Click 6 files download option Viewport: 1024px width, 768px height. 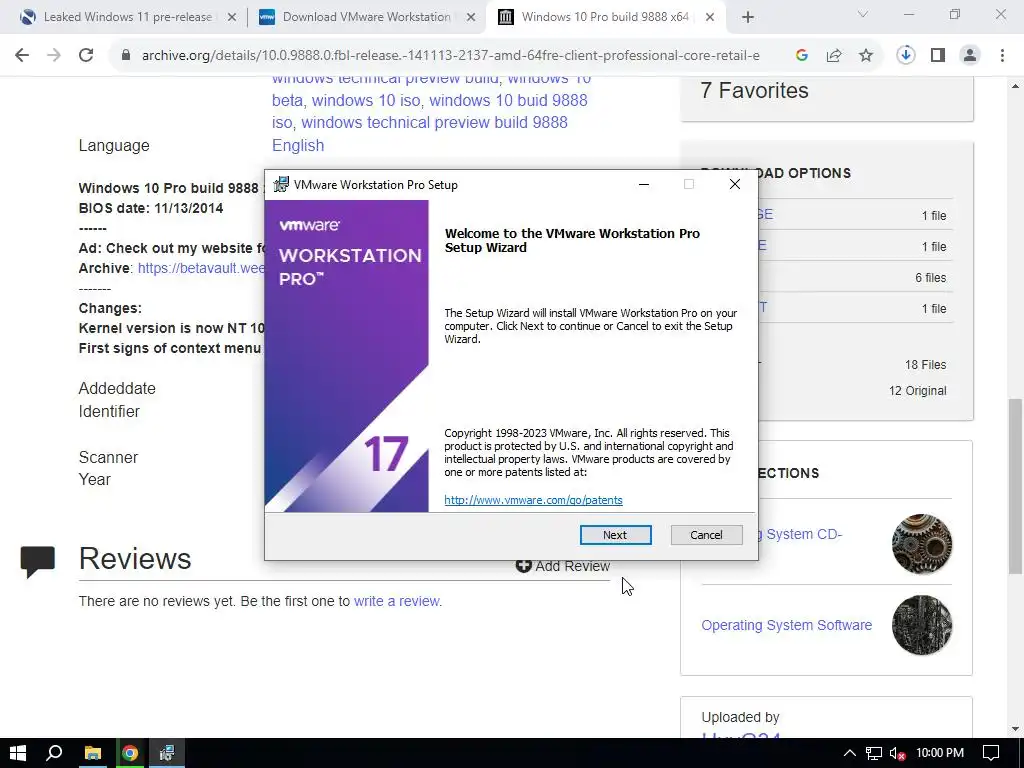point(930,278)
